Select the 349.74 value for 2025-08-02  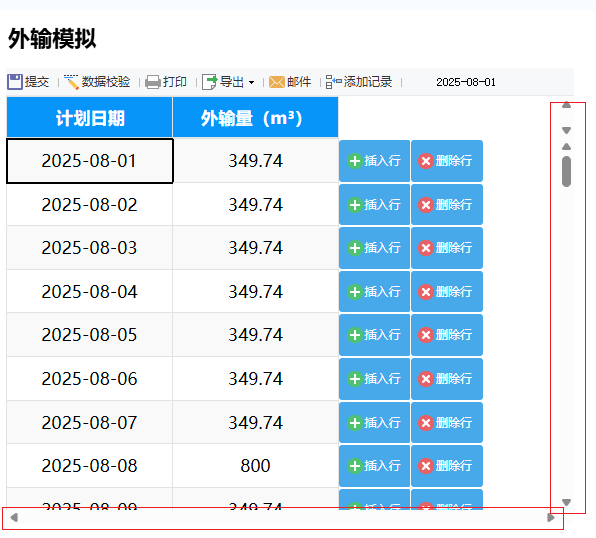(x=255, y=205)
